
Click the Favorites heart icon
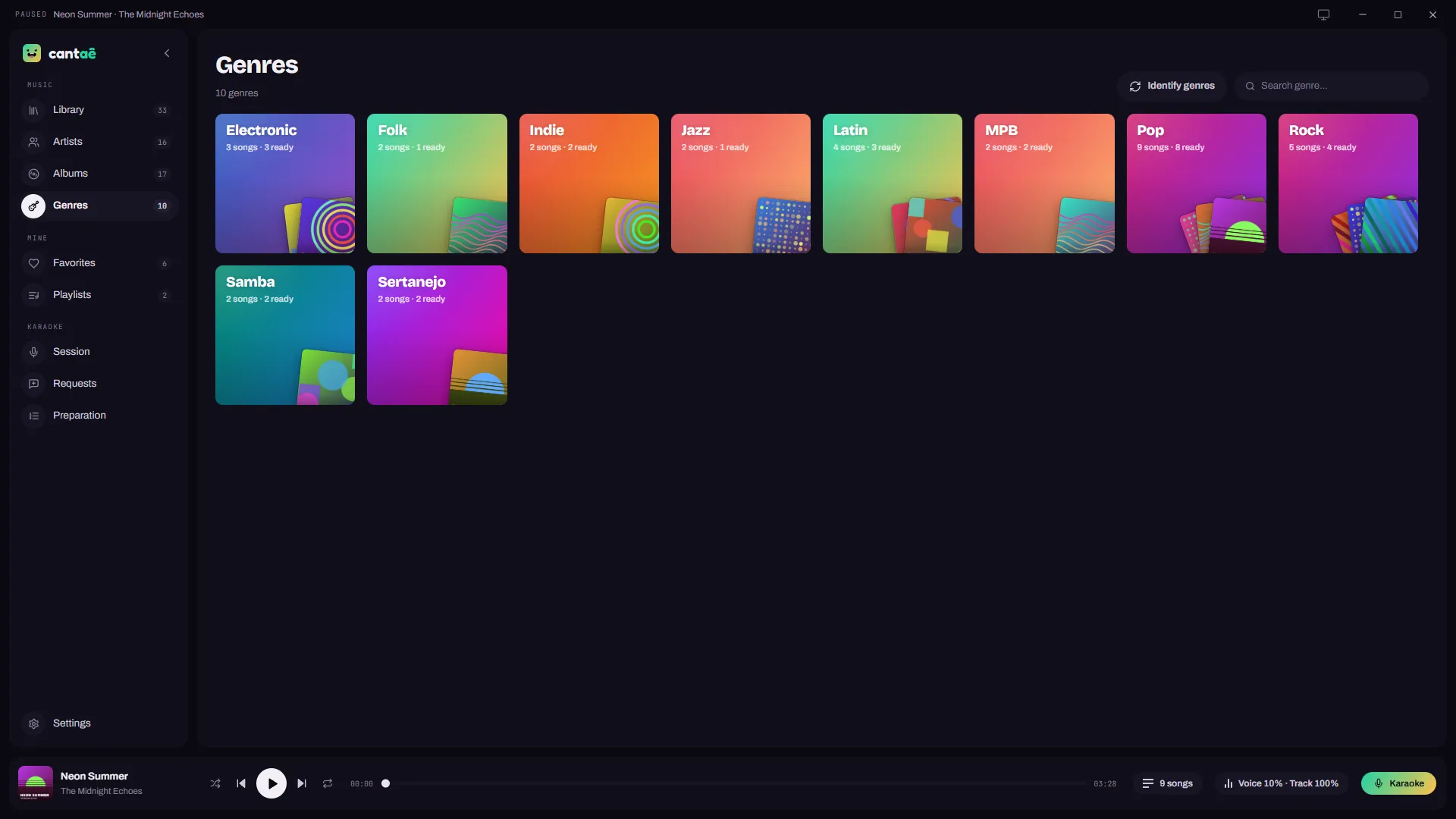pyautogui.click(x=33, y=263)
